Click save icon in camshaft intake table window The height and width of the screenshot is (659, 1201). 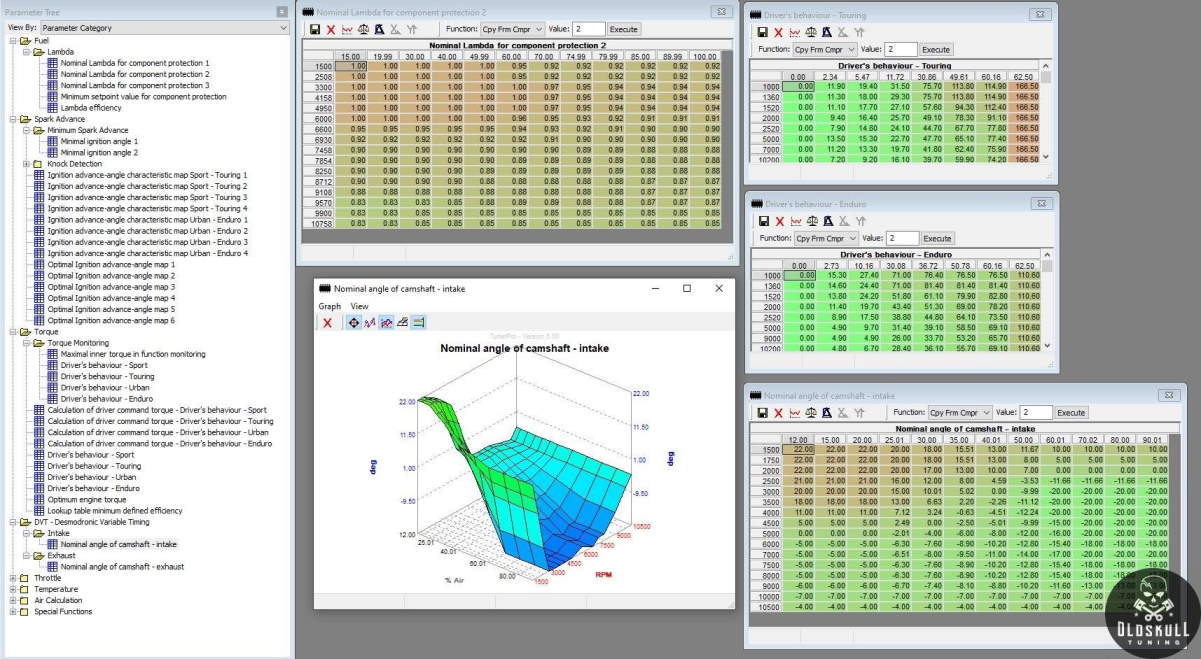(763, 412)
